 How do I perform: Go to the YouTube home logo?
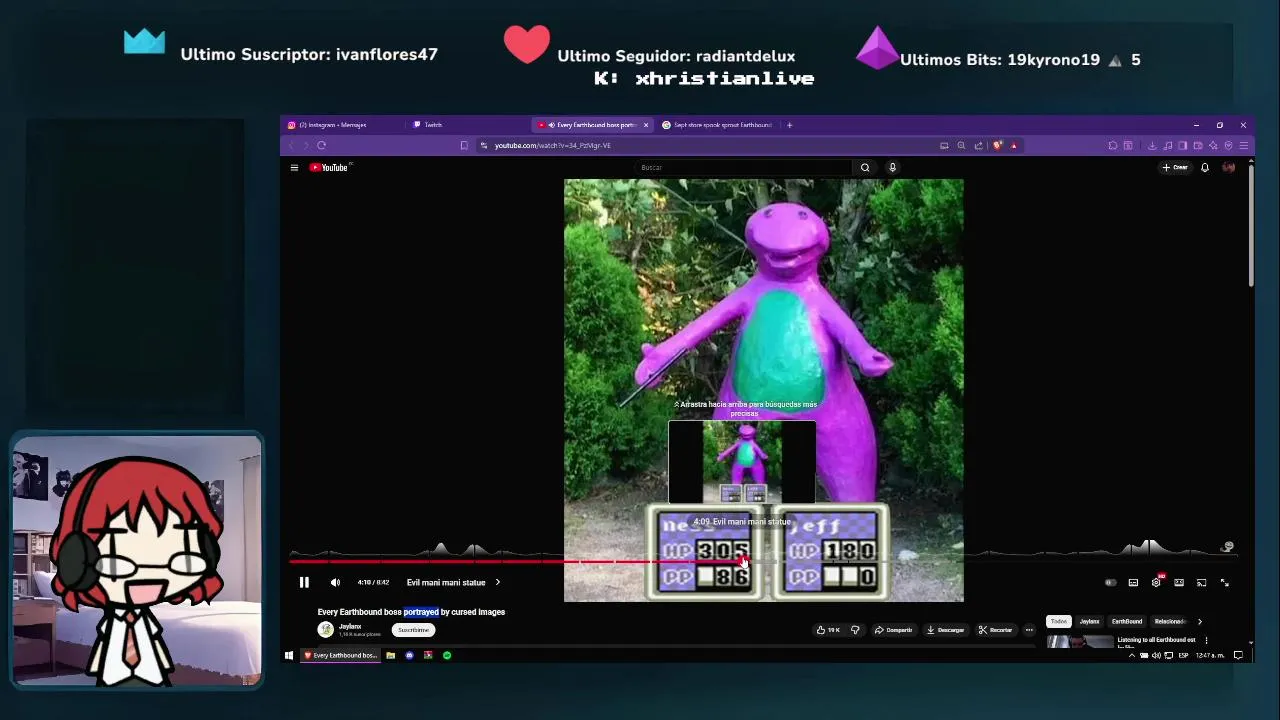328,167
